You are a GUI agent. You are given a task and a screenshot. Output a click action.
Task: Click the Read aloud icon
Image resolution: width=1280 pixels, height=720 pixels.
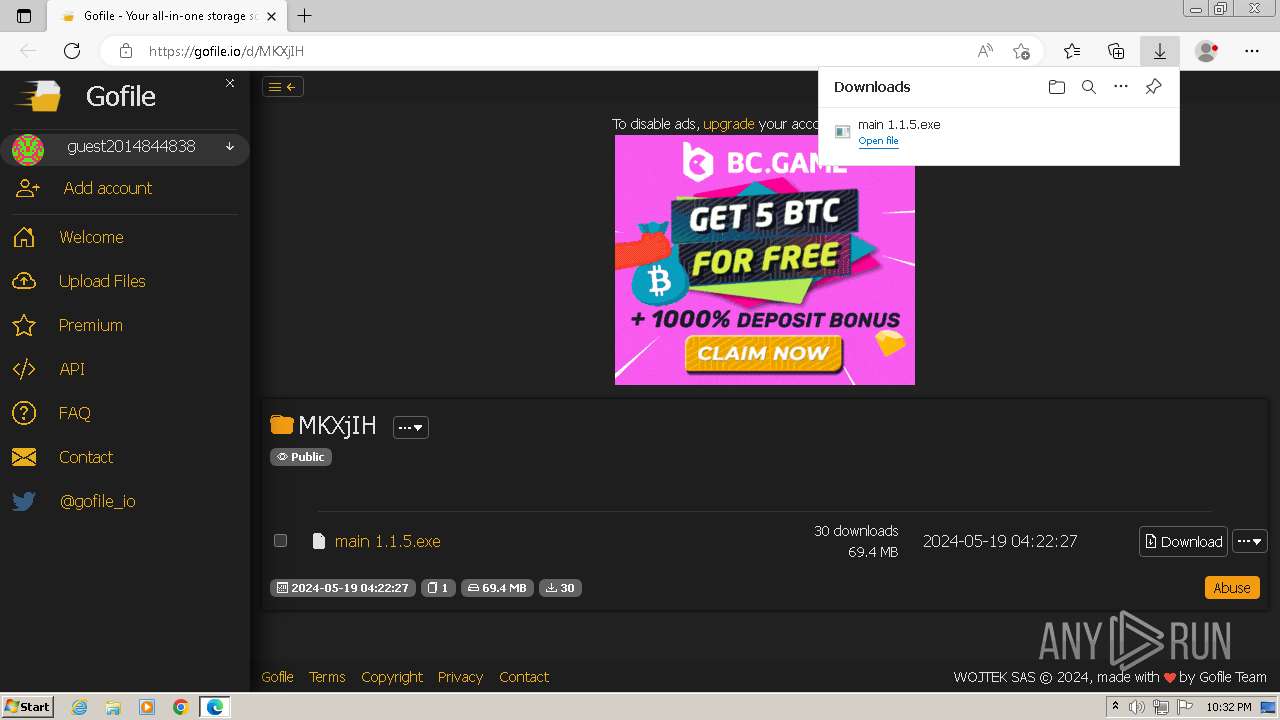point(985,51)
